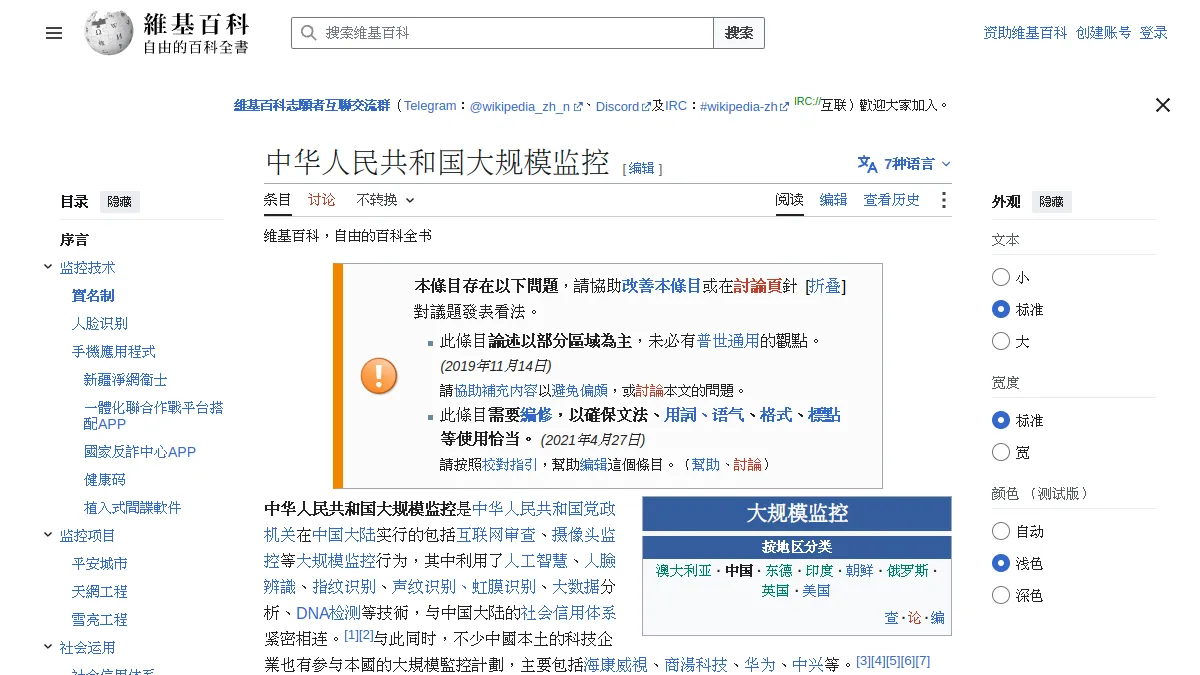Click citation reference [1]
This screenshot has height=675, width=1200.
[x=351, y=635]
